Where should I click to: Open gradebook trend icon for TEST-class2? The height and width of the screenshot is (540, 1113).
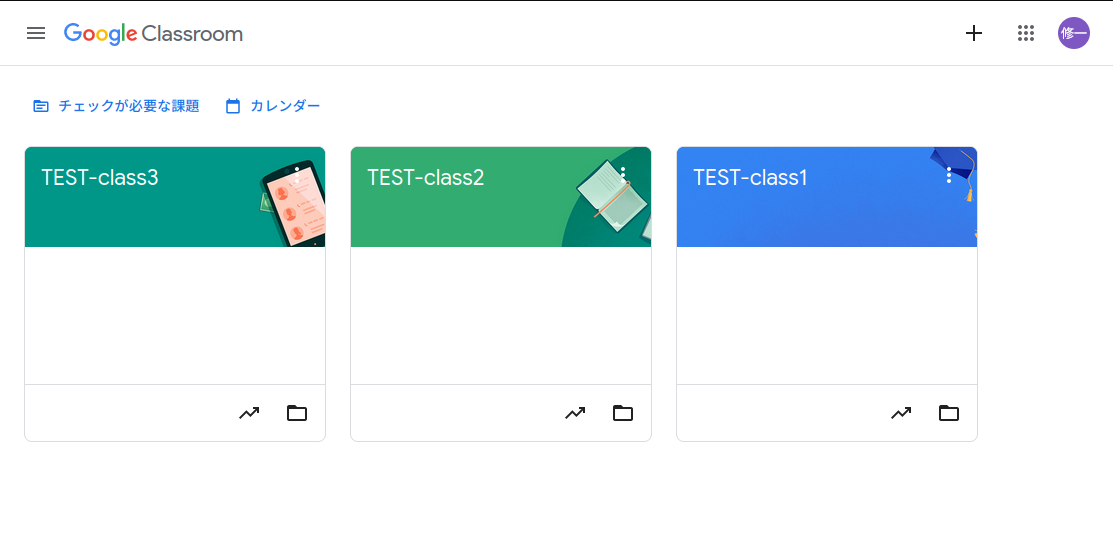click(x=575, y=413)
